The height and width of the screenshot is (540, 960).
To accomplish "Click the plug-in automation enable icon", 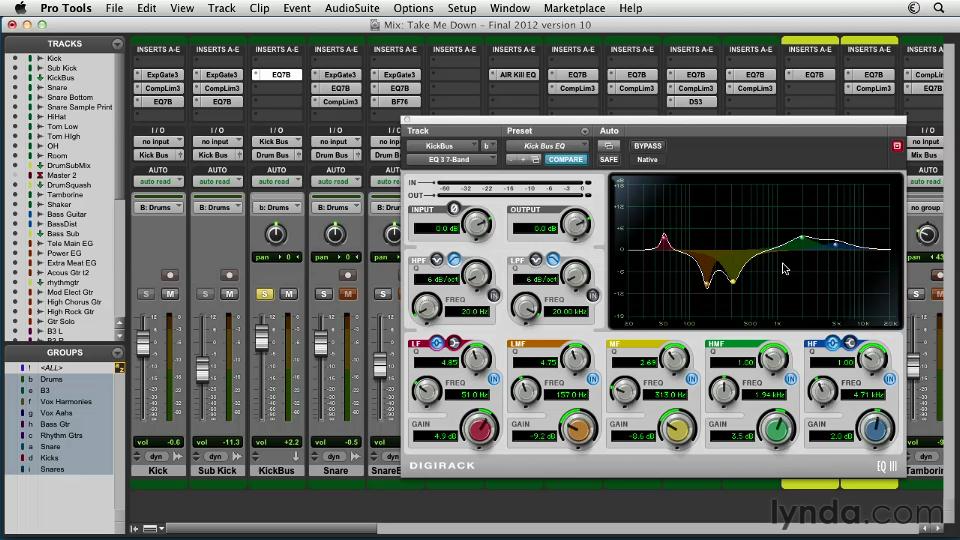I will tap(609, 146).
